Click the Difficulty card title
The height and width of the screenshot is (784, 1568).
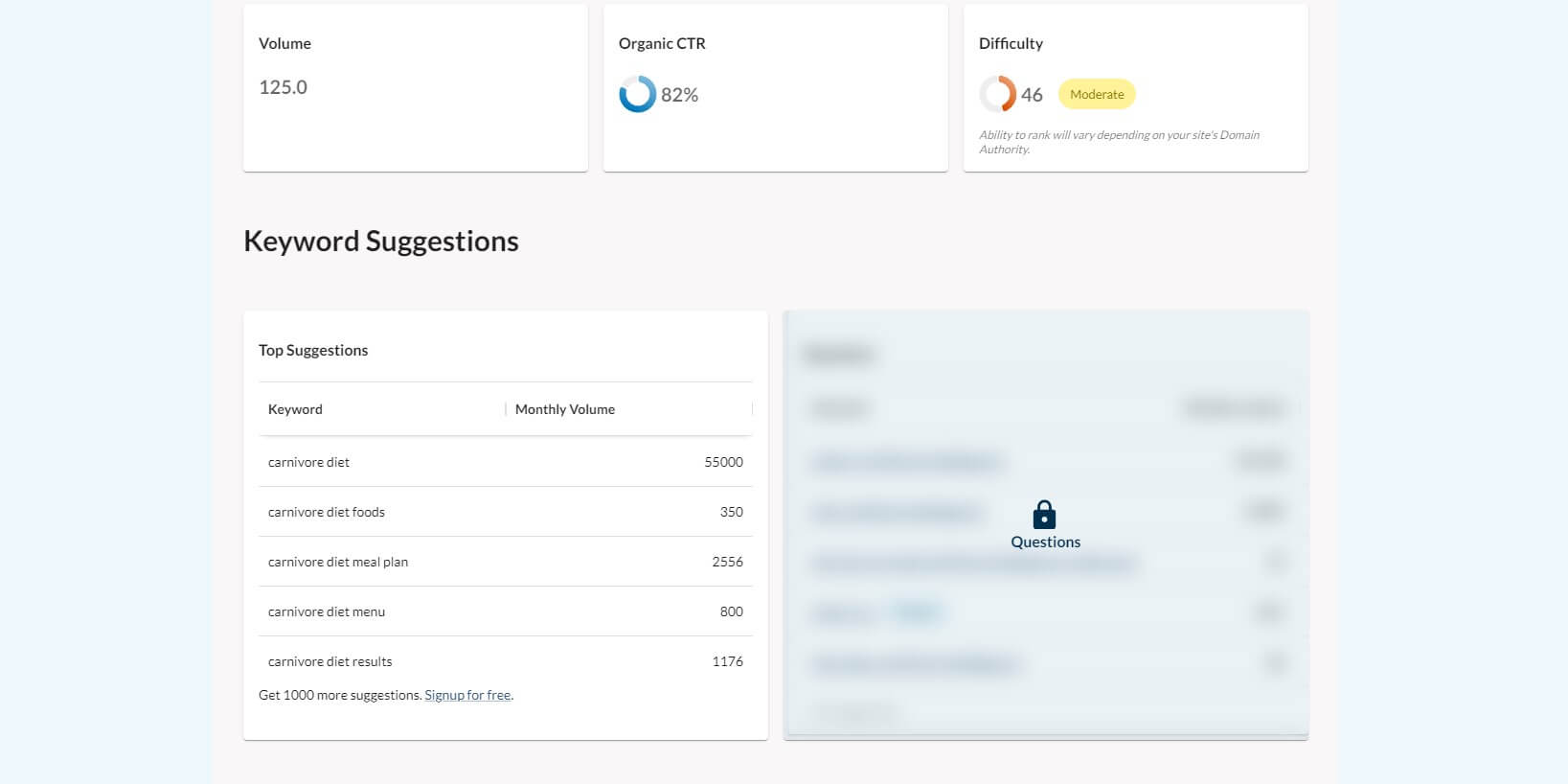click(1011, 43)
